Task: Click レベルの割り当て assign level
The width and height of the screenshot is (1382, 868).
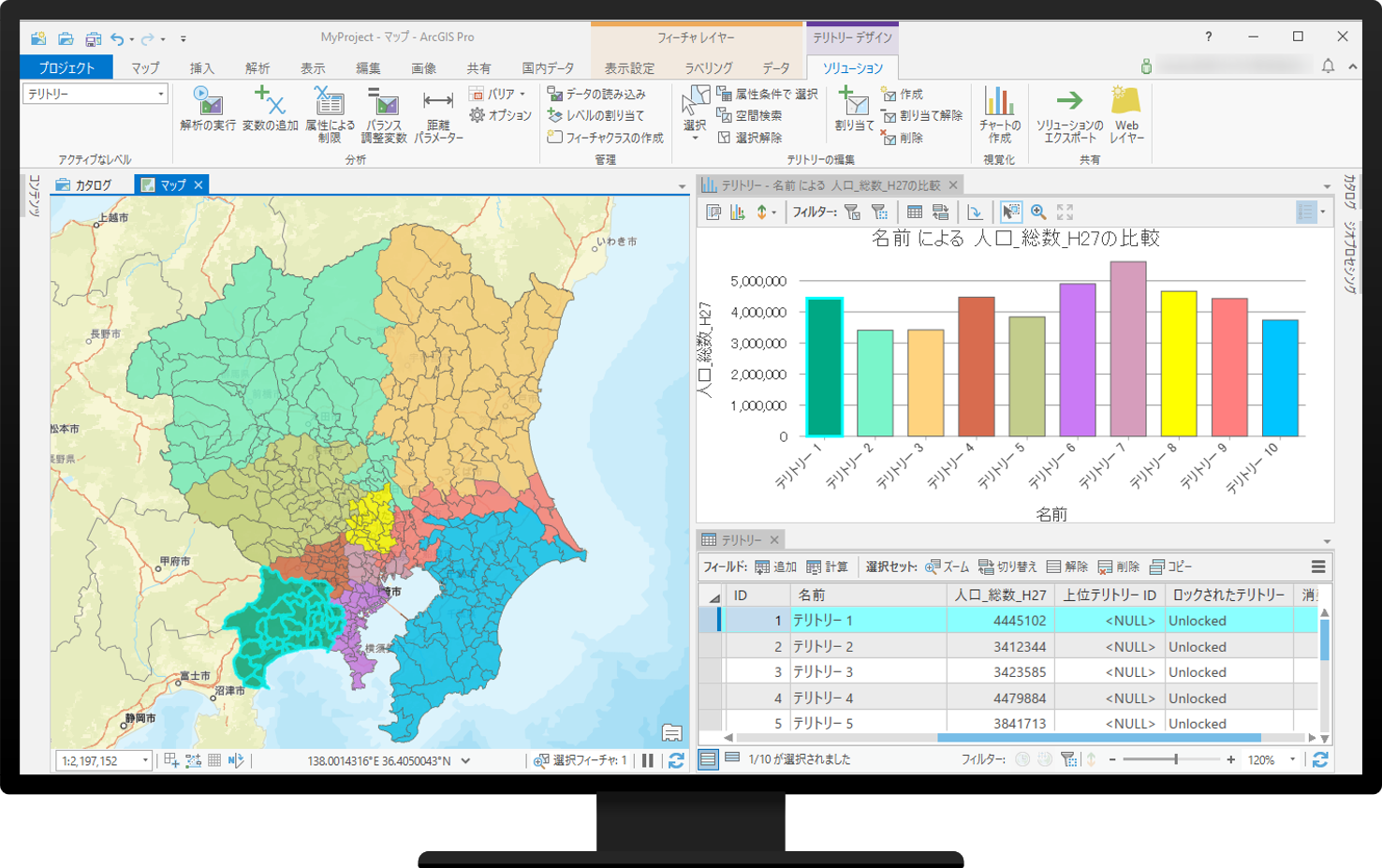Action: [x=595, y=115]
